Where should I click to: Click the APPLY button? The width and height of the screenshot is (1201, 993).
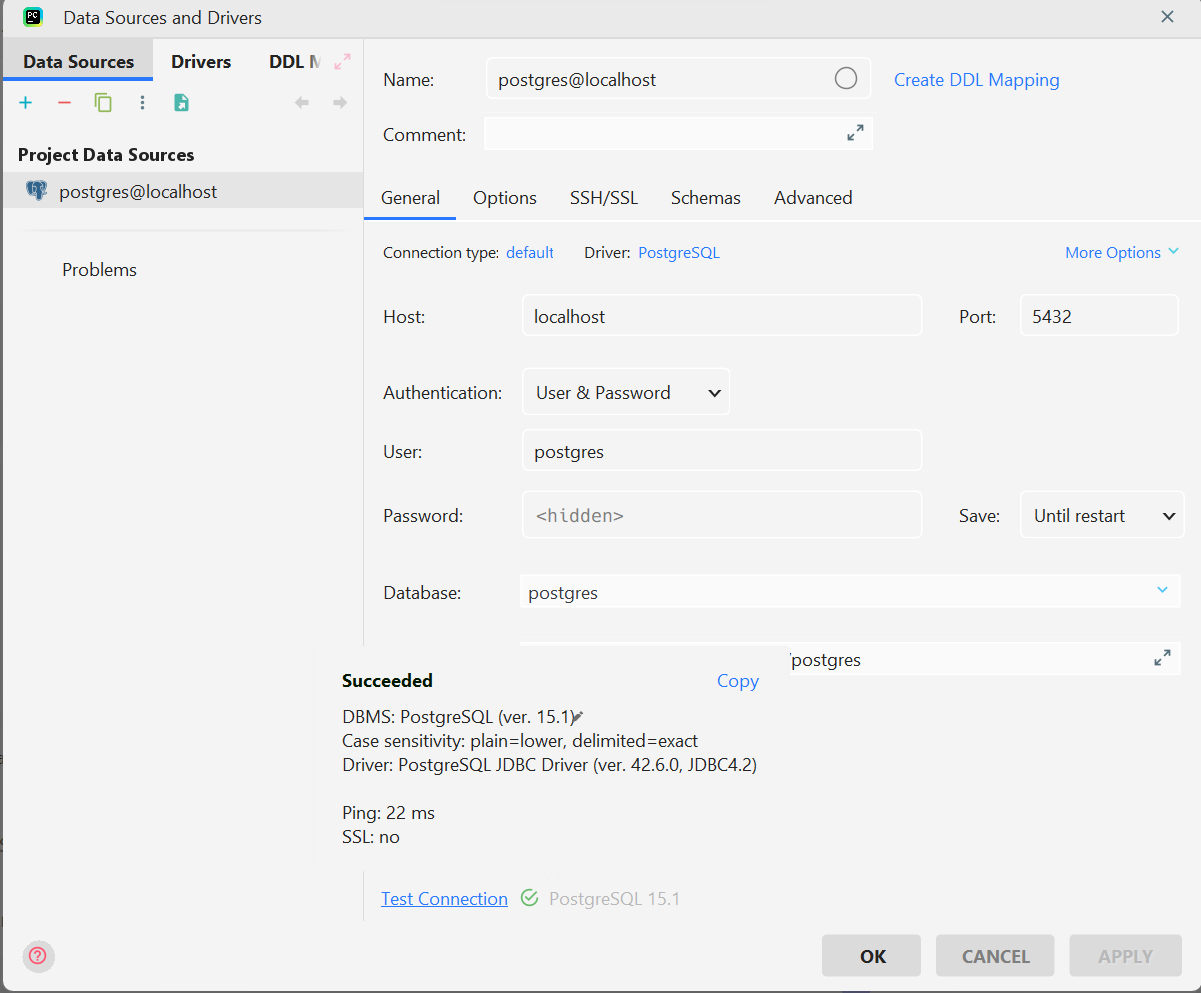click(x=1125, y=956)
